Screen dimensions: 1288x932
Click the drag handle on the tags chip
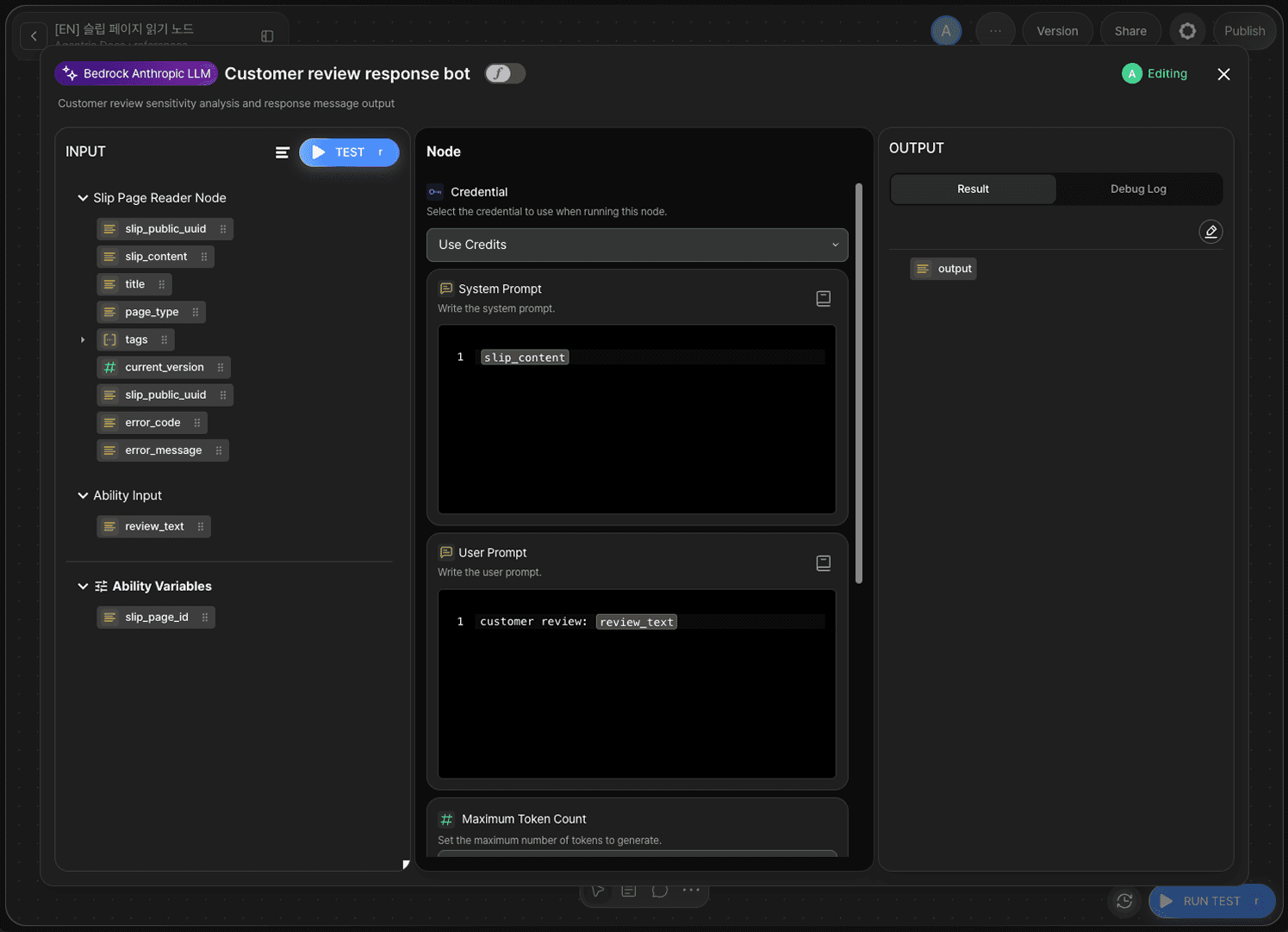(164, 339)
